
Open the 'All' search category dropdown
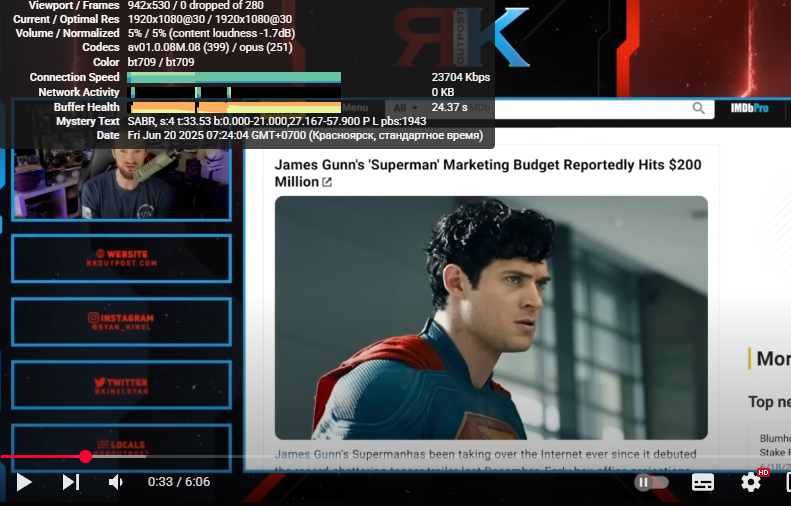[x=406, y=108]
